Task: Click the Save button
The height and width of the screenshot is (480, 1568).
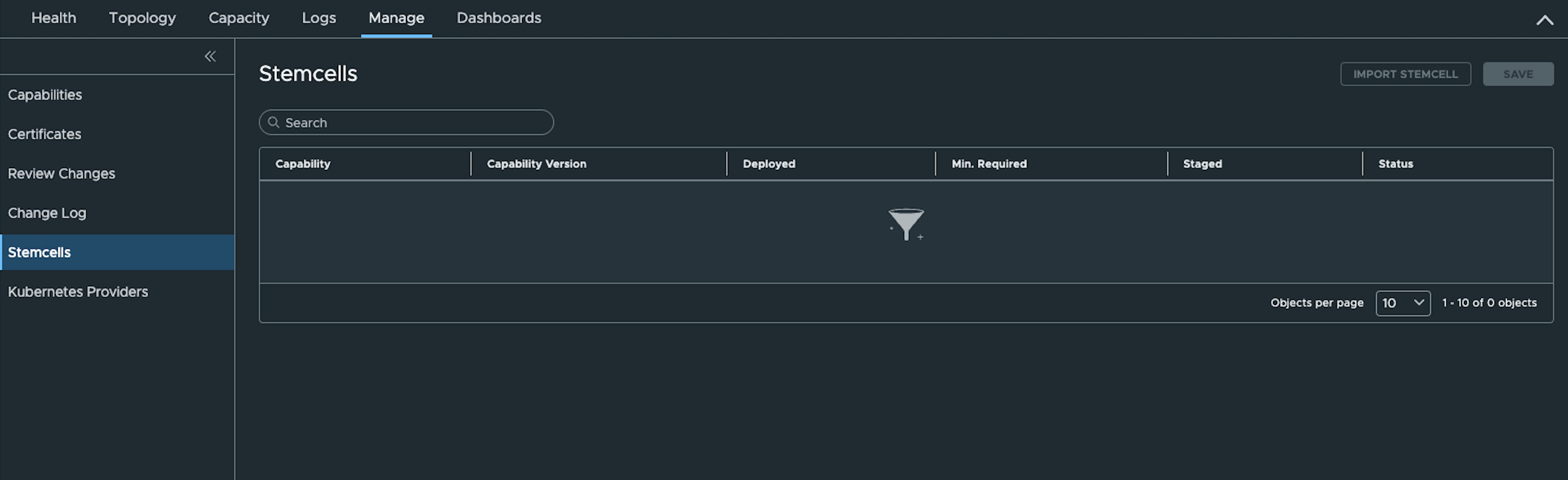Action: click(1518, 74)
